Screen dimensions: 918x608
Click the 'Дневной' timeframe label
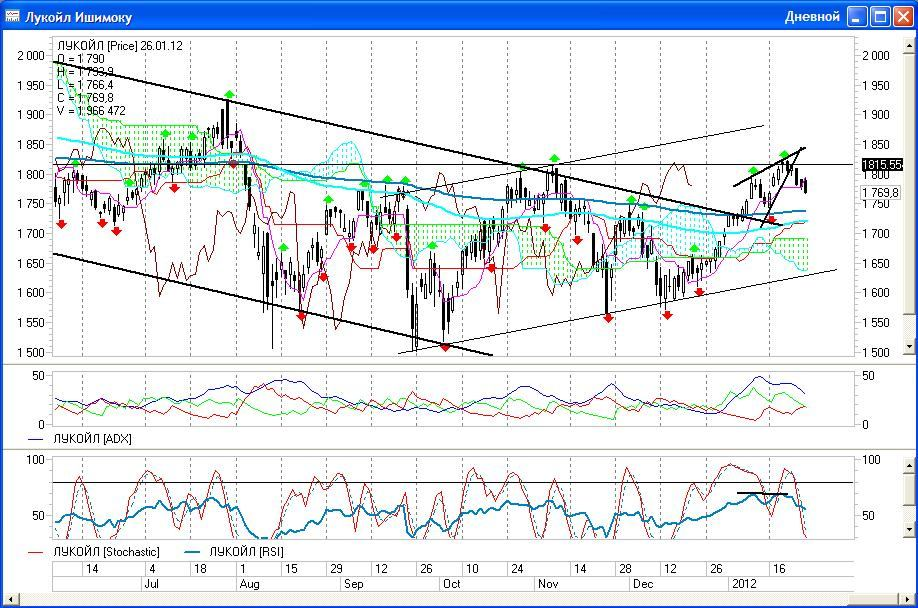point(812,16)
